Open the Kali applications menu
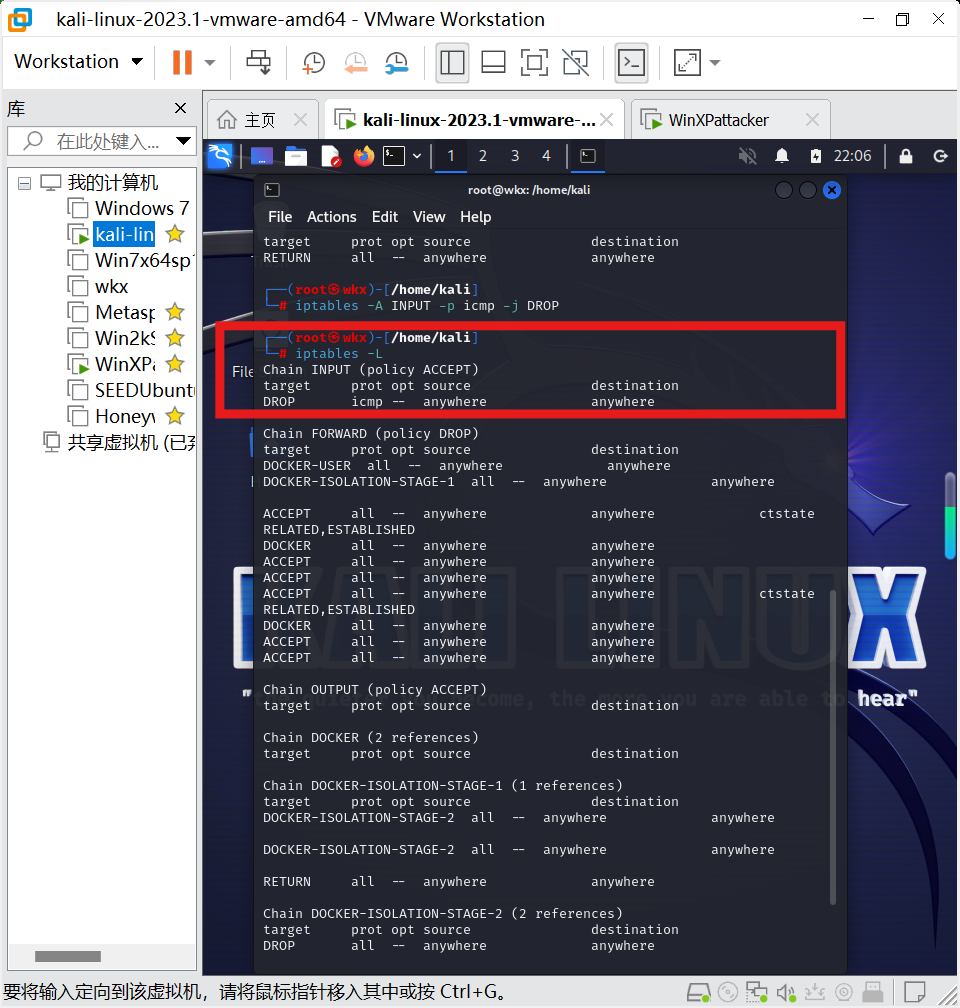The image size is (960, 1008). (220, 156)
